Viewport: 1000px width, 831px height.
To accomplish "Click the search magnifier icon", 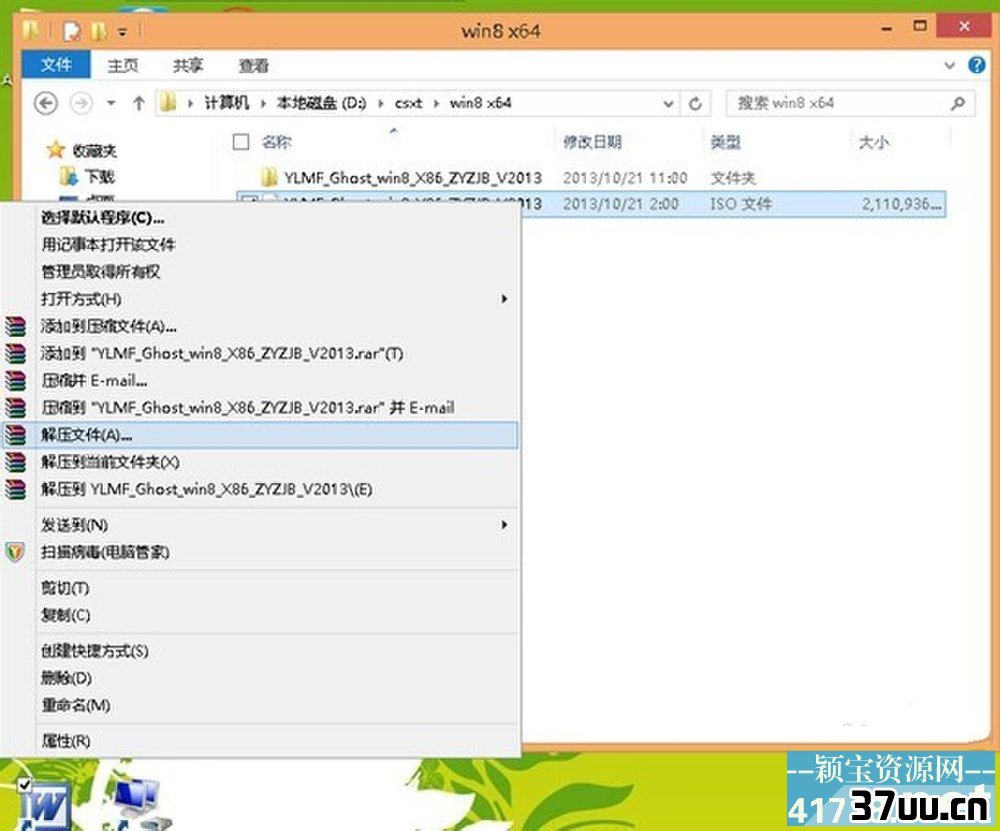I will point(957,103).
